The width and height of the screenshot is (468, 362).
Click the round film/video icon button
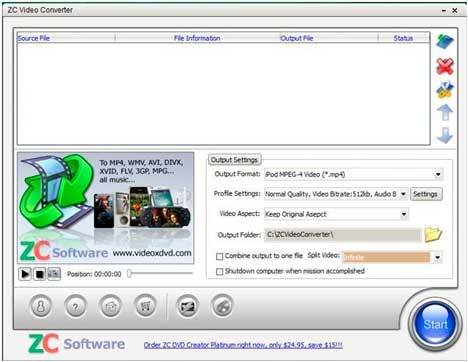tap(187, 306)
